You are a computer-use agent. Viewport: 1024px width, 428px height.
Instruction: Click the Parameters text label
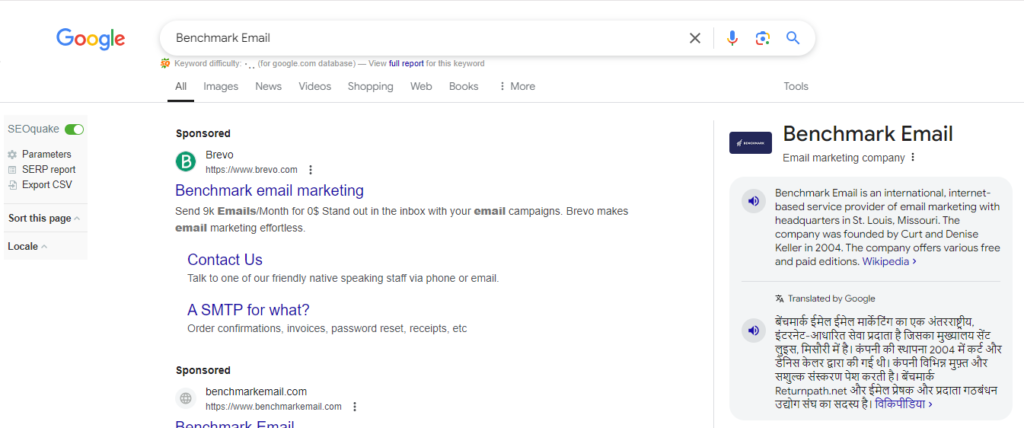coord(46,155)
